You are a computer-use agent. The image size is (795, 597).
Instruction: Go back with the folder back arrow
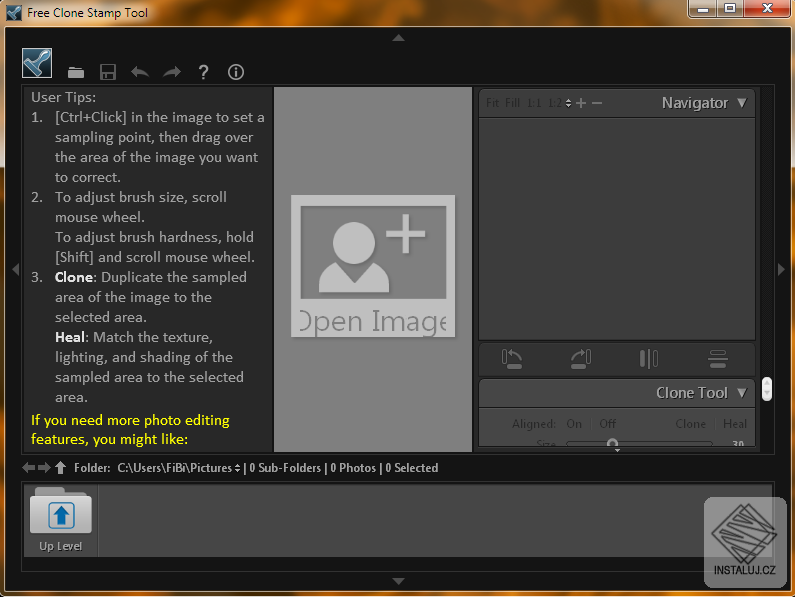29,468
